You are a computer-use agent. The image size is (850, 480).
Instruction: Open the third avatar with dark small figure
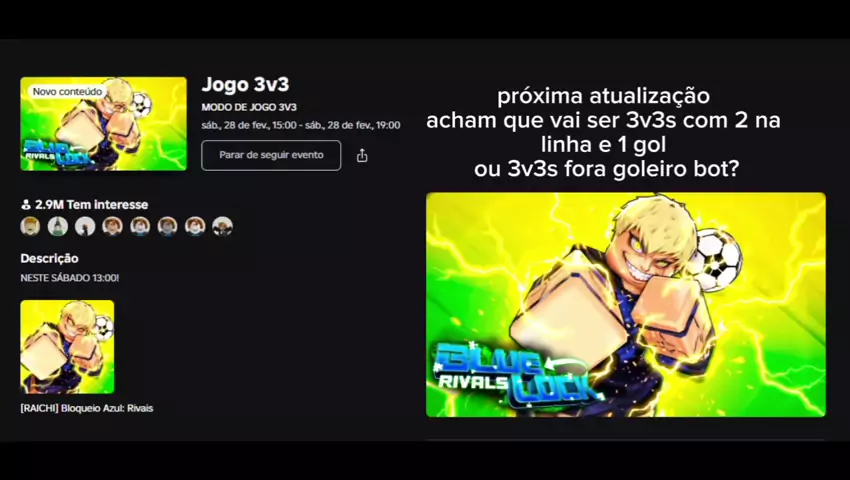[x=85, y=226]
